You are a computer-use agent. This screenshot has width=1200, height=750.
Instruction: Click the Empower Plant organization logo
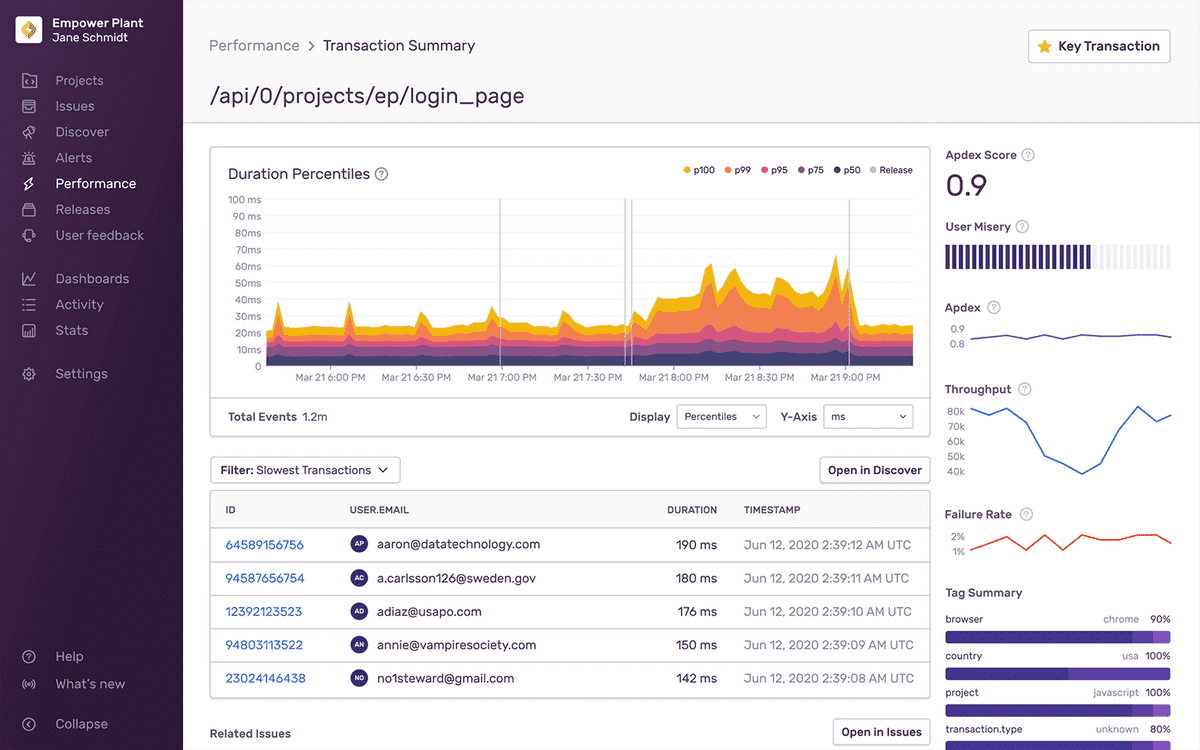tap(29, 30)
